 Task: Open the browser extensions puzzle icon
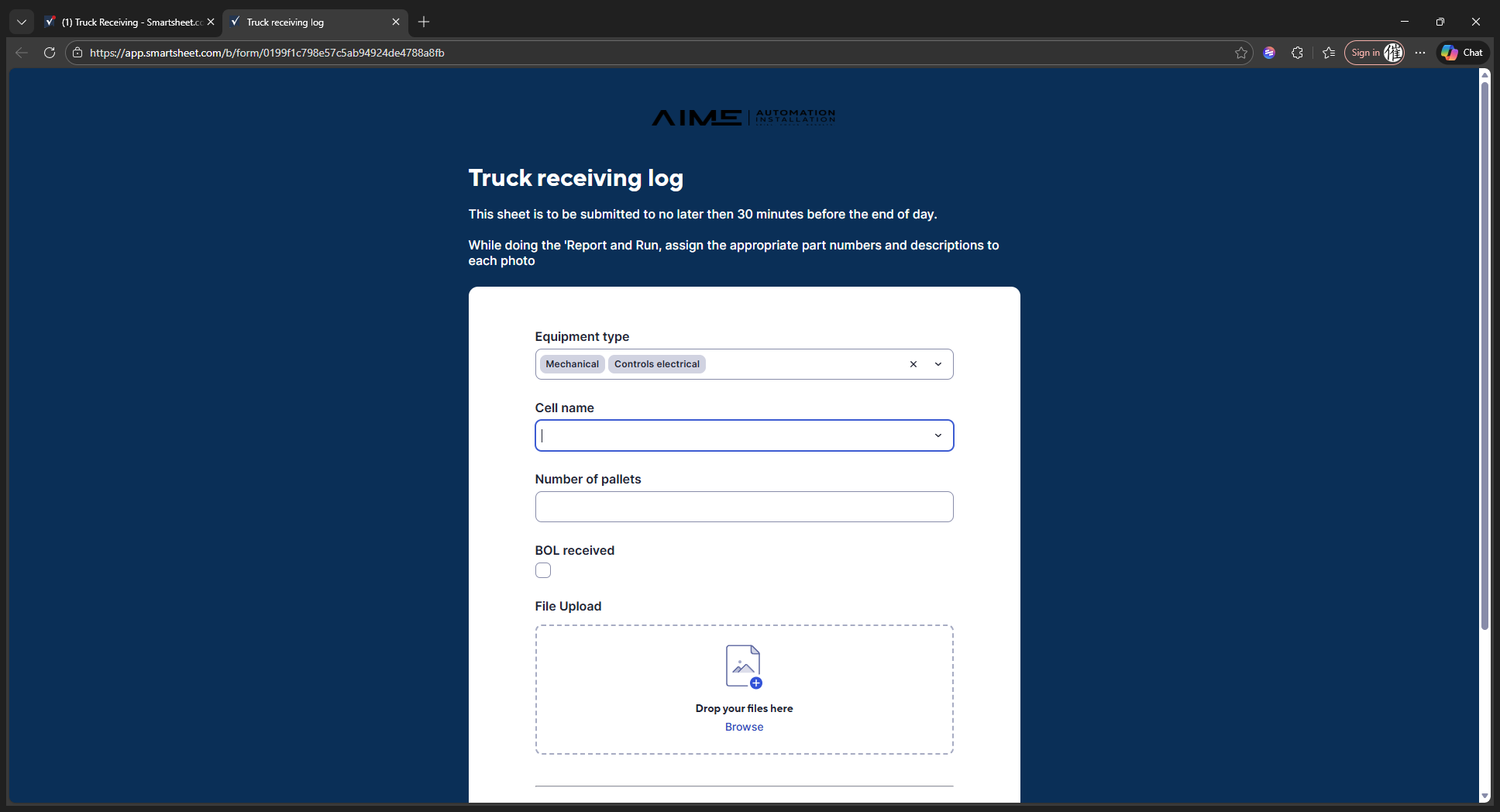1298,53
